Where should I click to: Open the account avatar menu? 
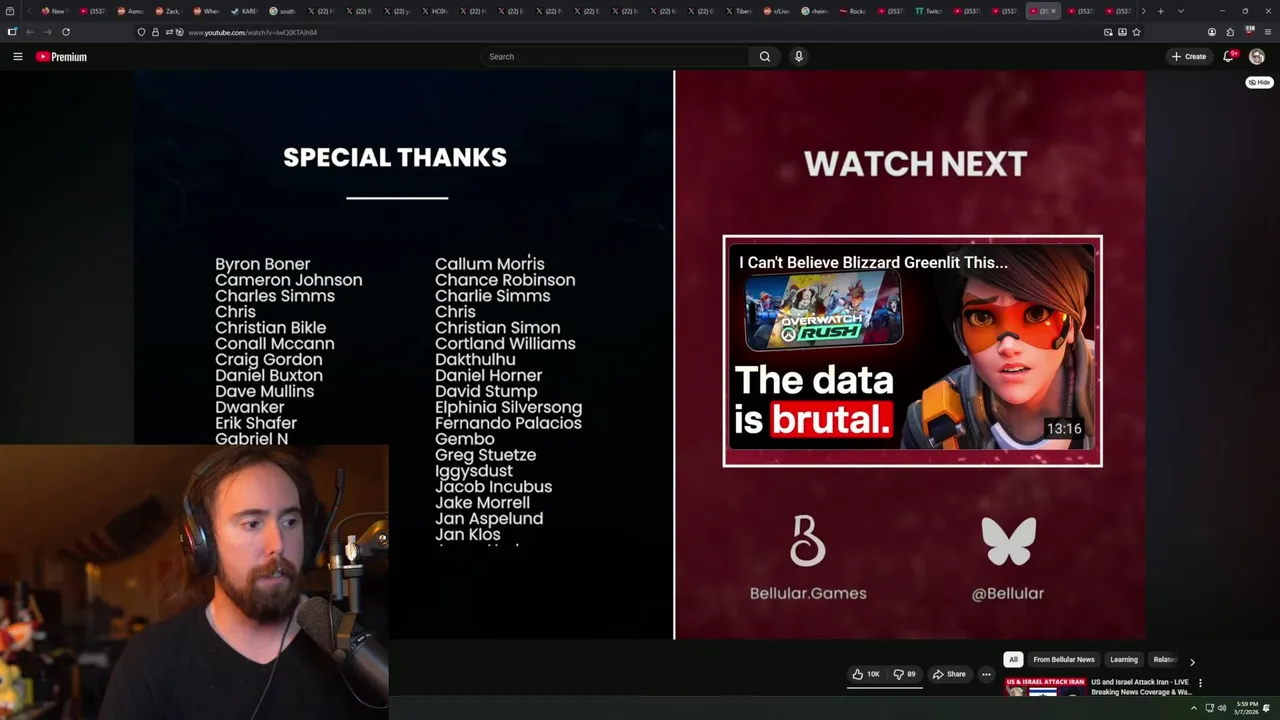pyautogui.click(x=1257, y=57)
